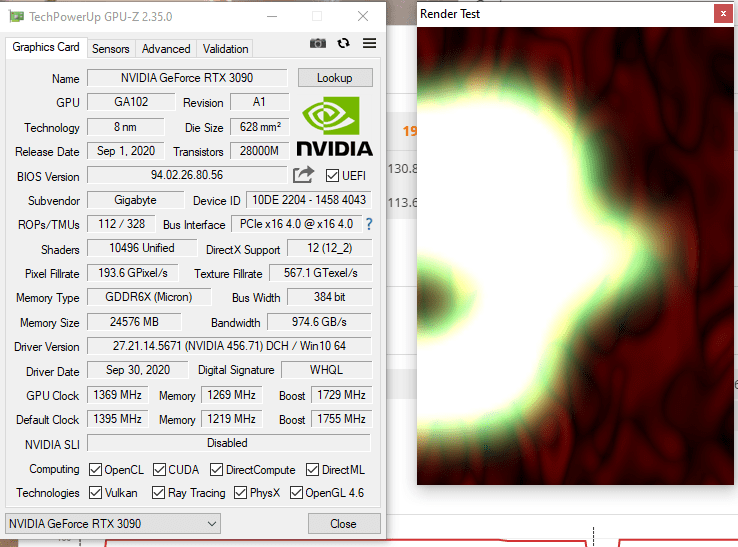The width and height of the screenshot is (738, 547).
Task: Click the Driver Version field
Action: 229,346
